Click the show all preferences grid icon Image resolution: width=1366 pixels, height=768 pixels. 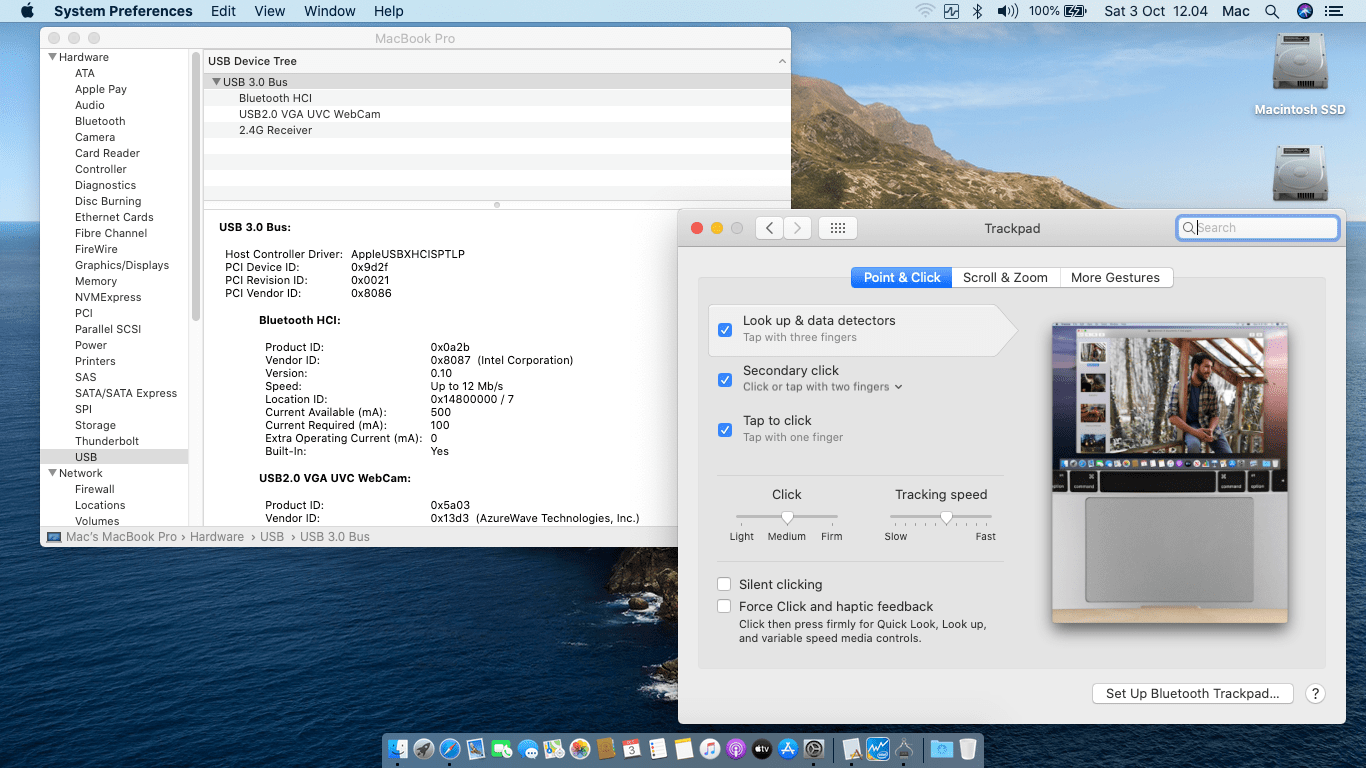(x=838, y=228)
